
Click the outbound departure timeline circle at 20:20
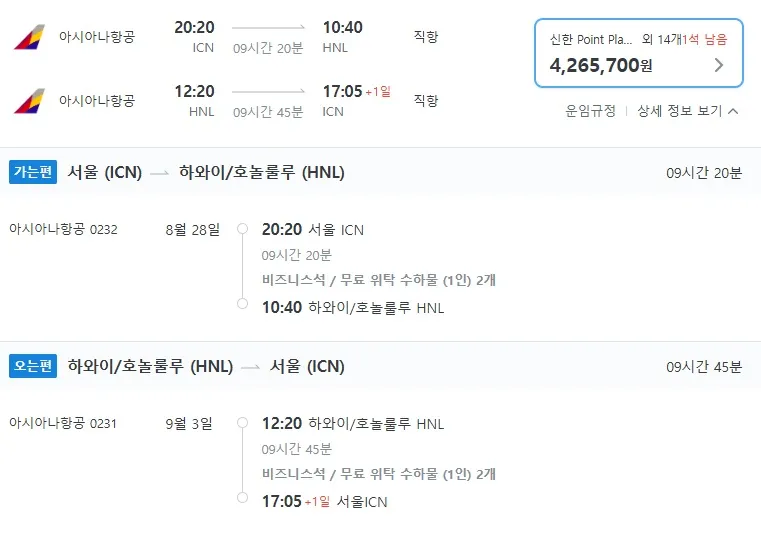[242, 229]
